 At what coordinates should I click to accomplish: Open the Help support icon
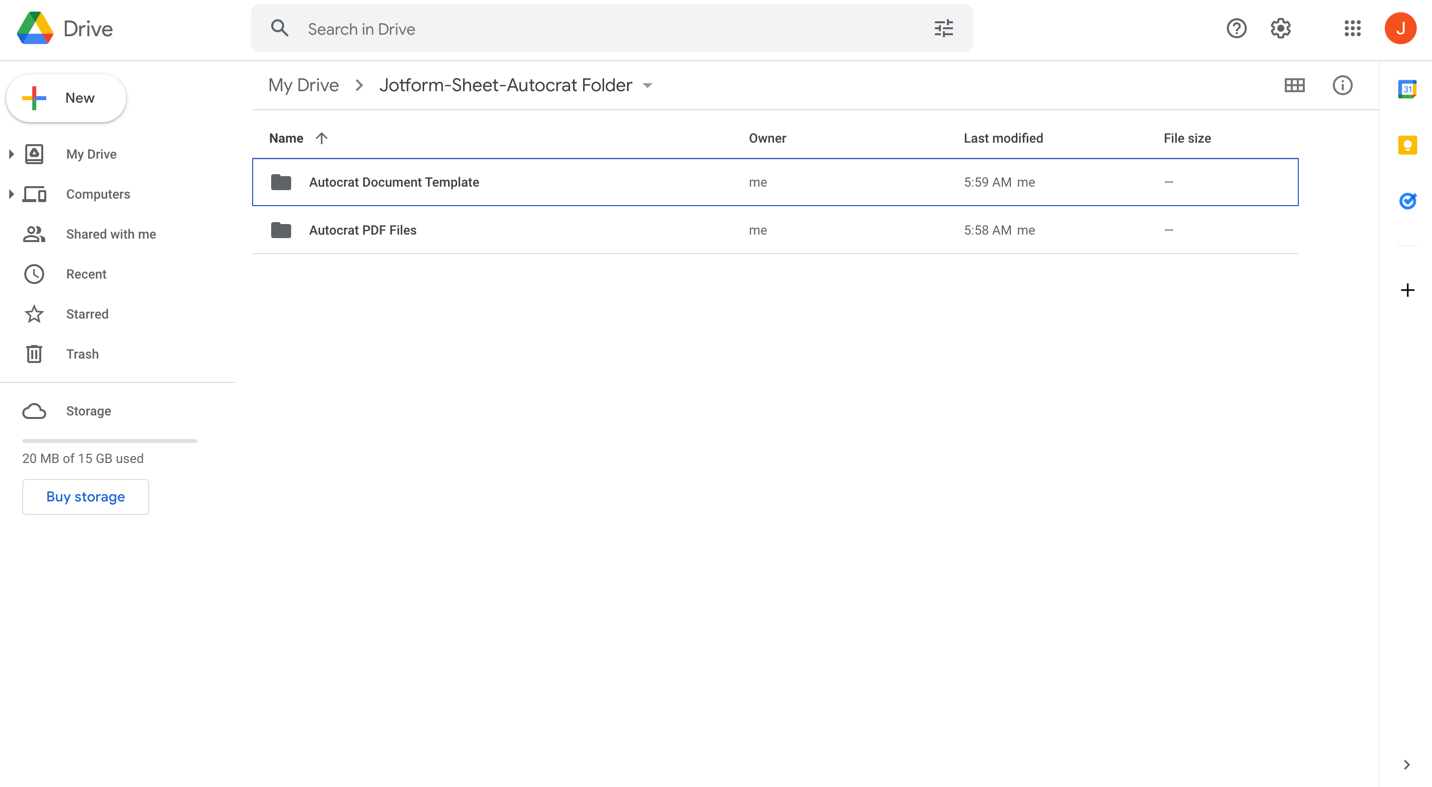(x=1236, y=29)
